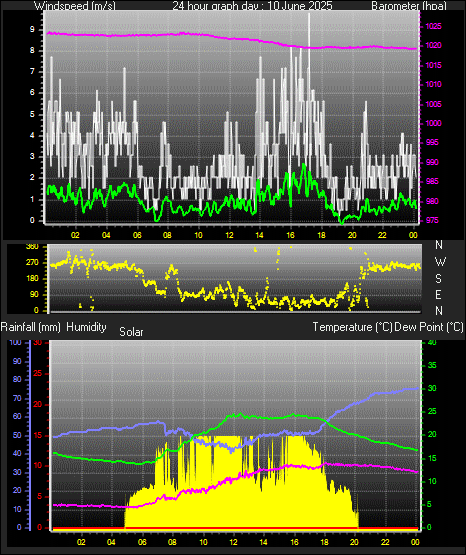Select the "Rainfall (mm)" label
The width and height of the screenshot is (466, 555).
click(30, 327)
